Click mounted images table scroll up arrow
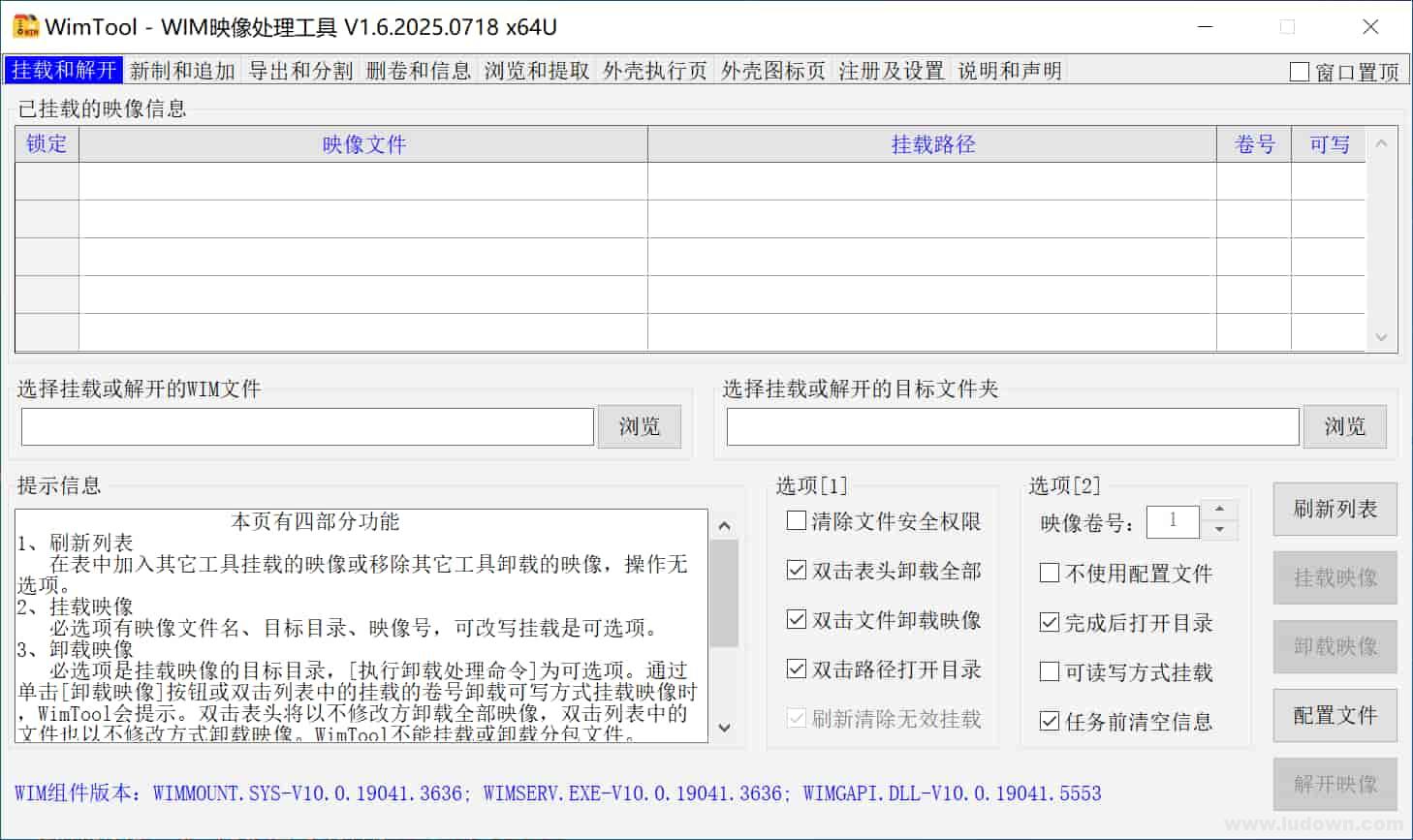This screenshot has width=1413, height=840. point(1381,143)
